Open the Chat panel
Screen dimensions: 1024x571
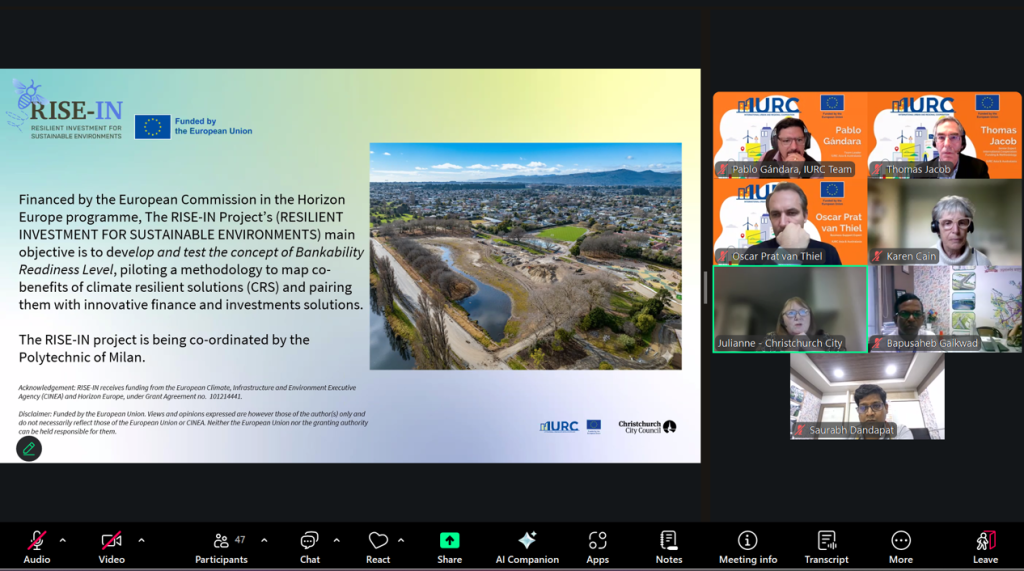(309, 545)
